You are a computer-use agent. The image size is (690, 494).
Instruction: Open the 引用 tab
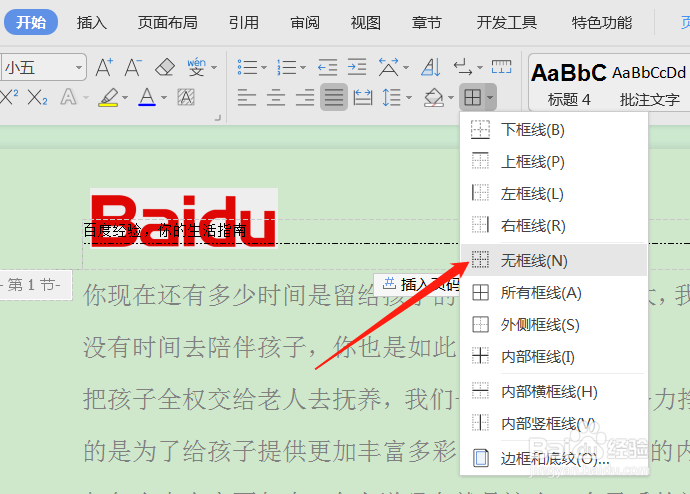point(244,22)
